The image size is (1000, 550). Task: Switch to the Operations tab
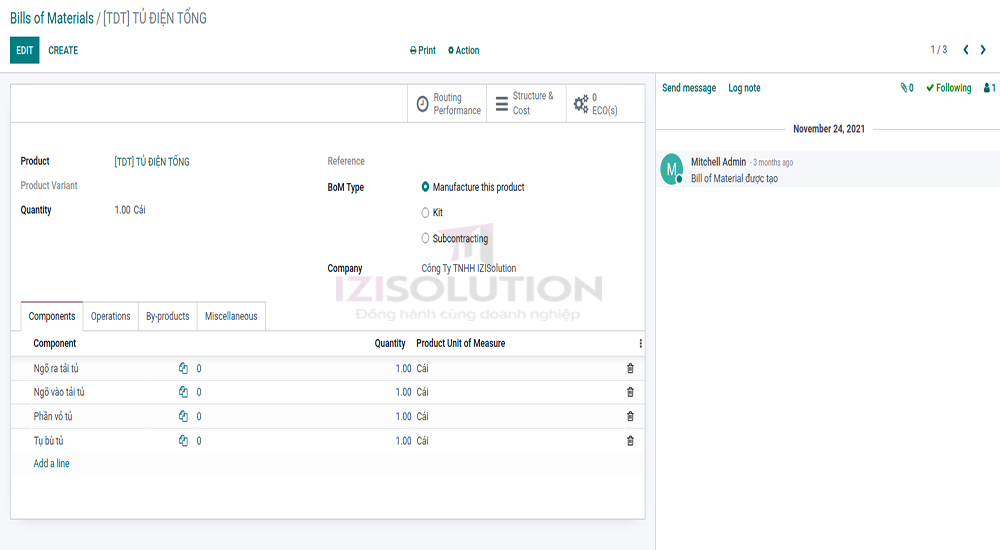coord(110,316)
